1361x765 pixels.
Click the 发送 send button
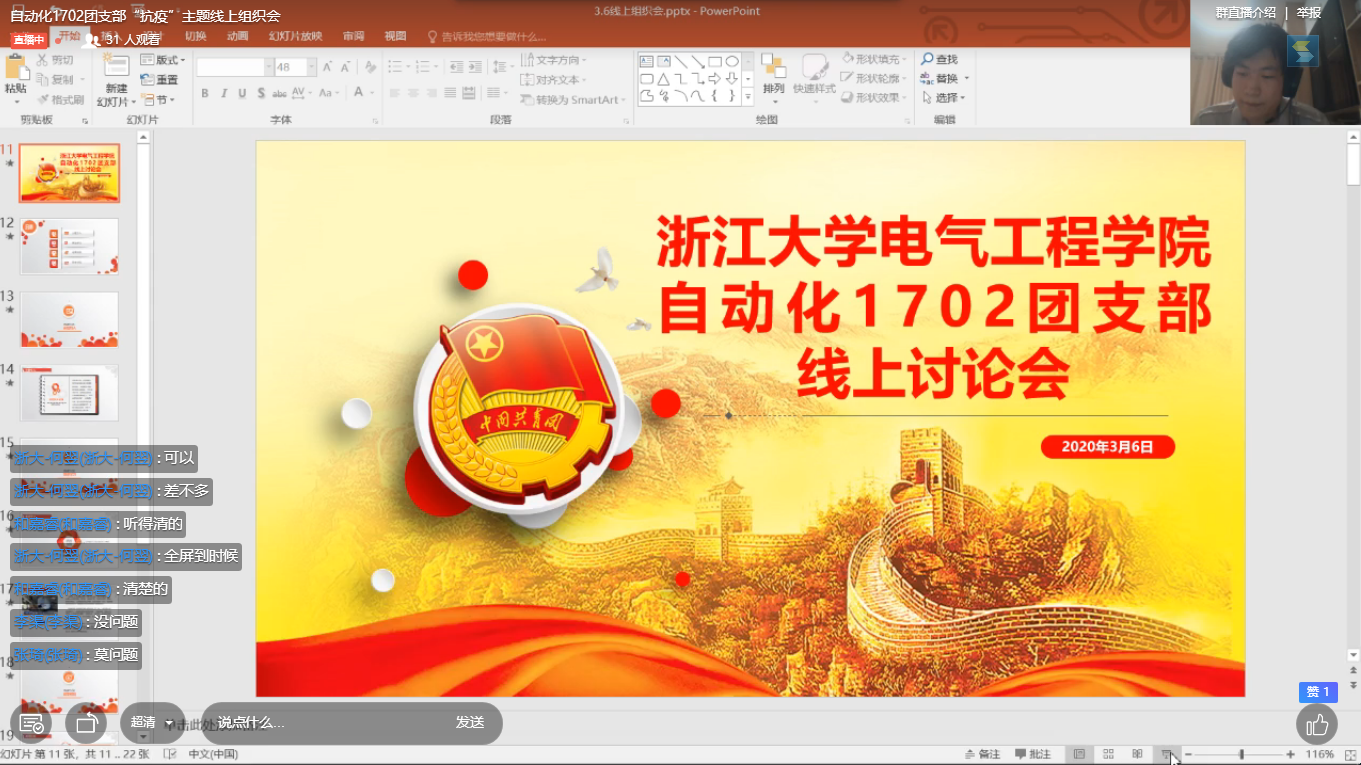pyautogui.click(x=470, y=723)
